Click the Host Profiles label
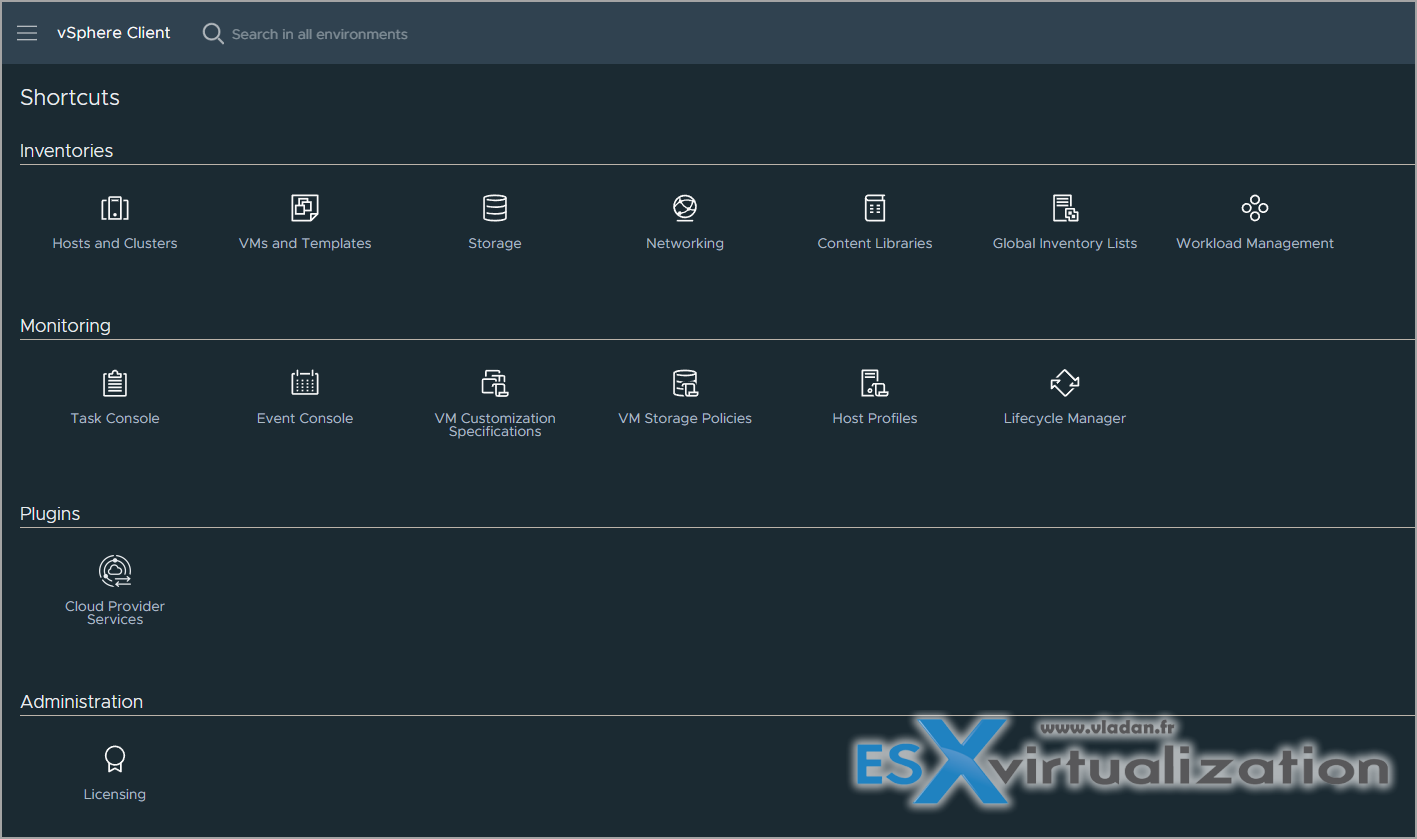Viewport: 1417px width, 839px height. point(875,418)
